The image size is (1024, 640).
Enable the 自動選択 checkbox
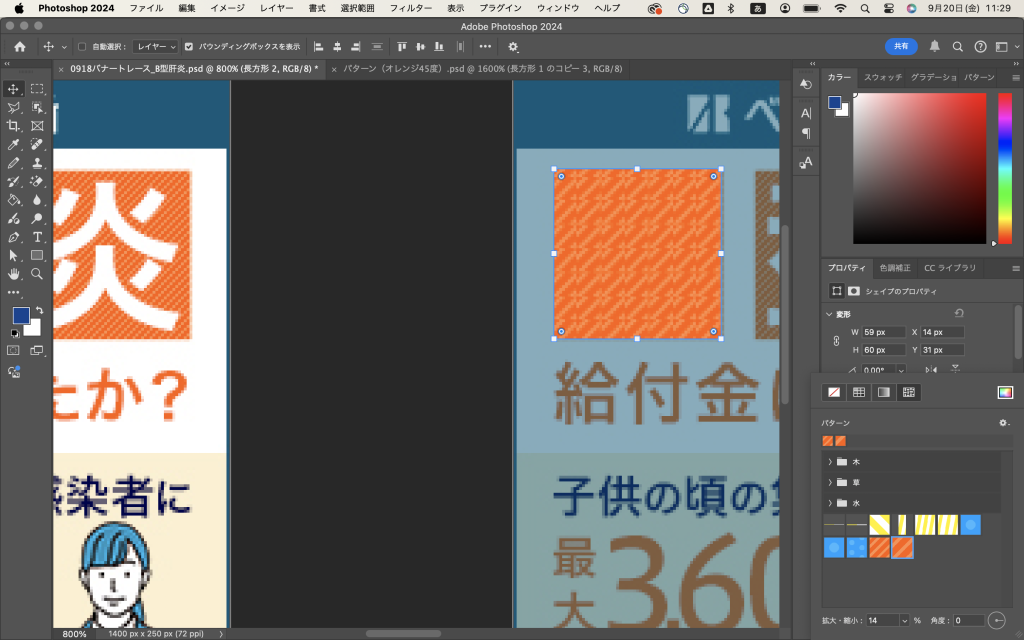pos(82,46)
